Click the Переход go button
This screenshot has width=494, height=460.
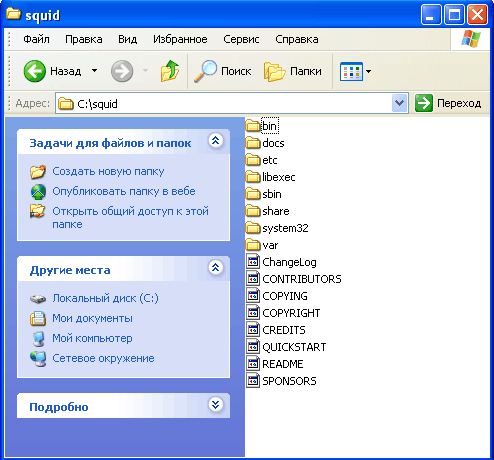[x=448, y=103]
